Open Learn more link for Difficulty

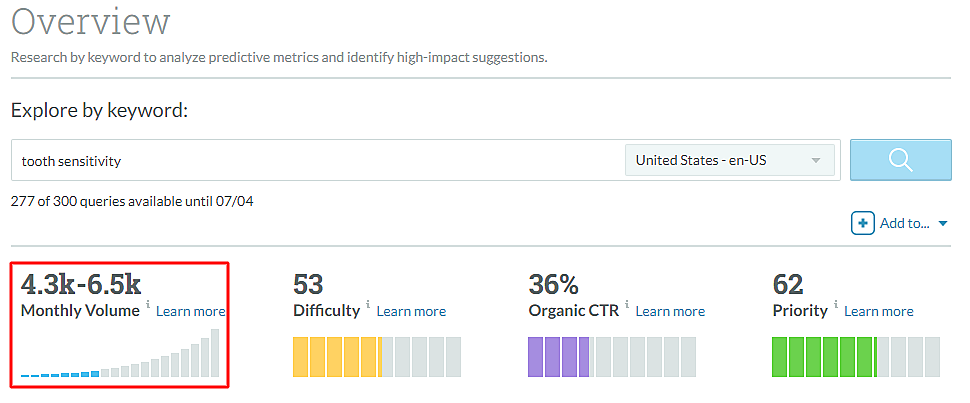(x=411, y=311)
